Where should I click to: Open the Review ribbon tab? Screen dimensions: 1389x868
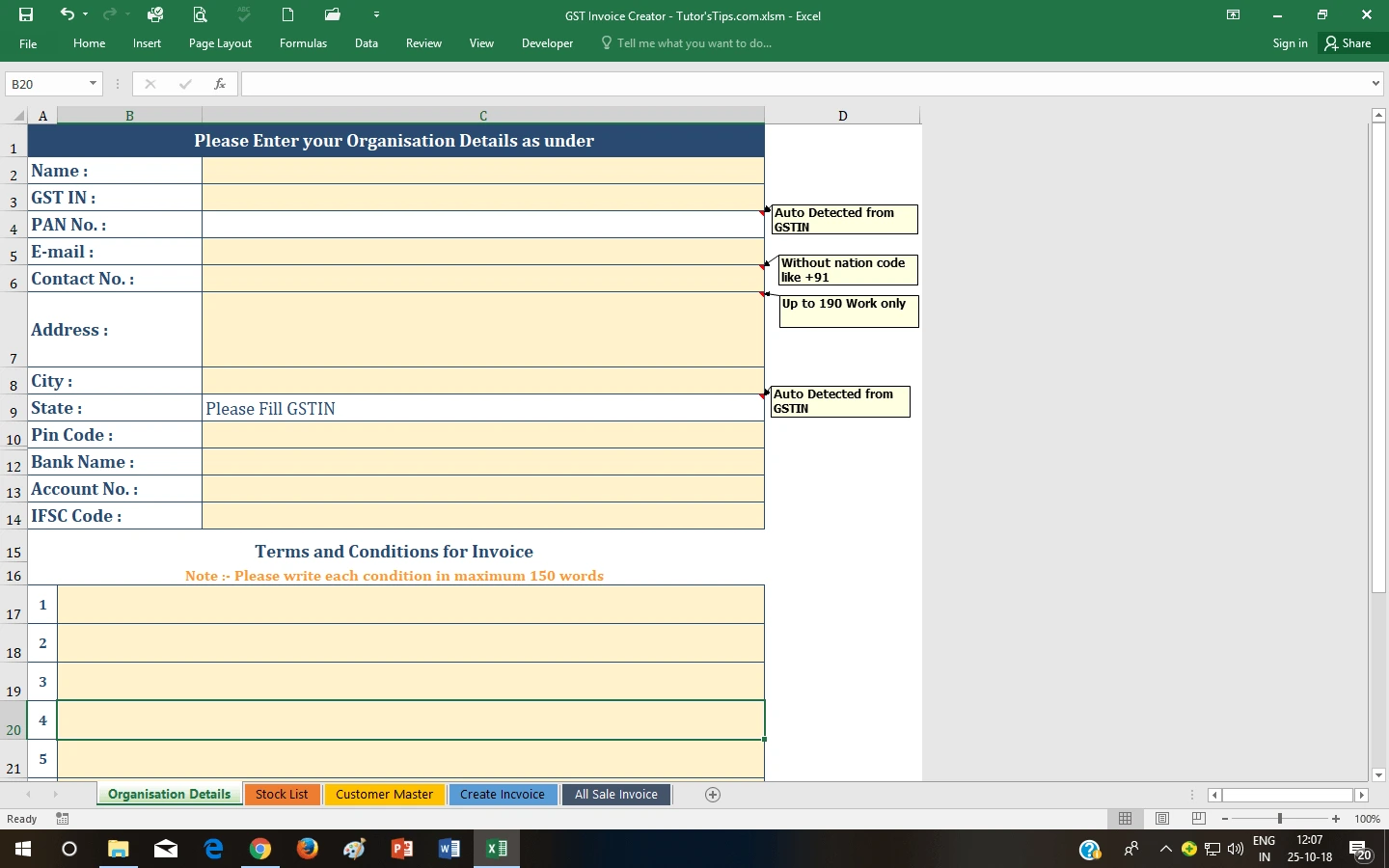coord(423,43)
